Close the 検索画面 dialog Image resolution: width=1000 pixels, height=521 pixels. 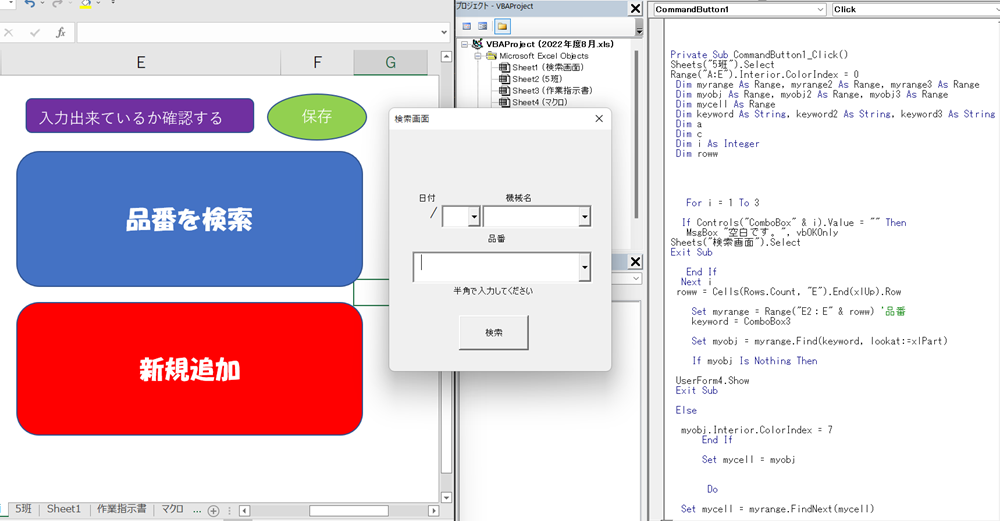point(599,119)
